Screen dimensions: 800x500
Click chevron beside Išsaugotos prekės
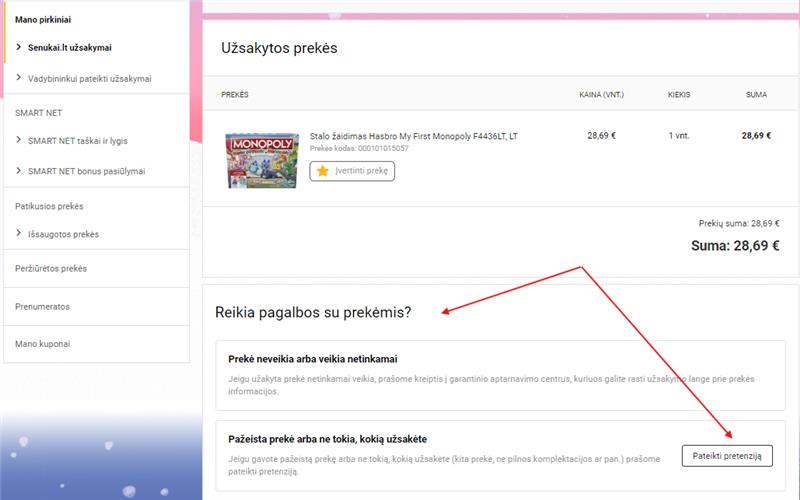click(x=18, y=233)
